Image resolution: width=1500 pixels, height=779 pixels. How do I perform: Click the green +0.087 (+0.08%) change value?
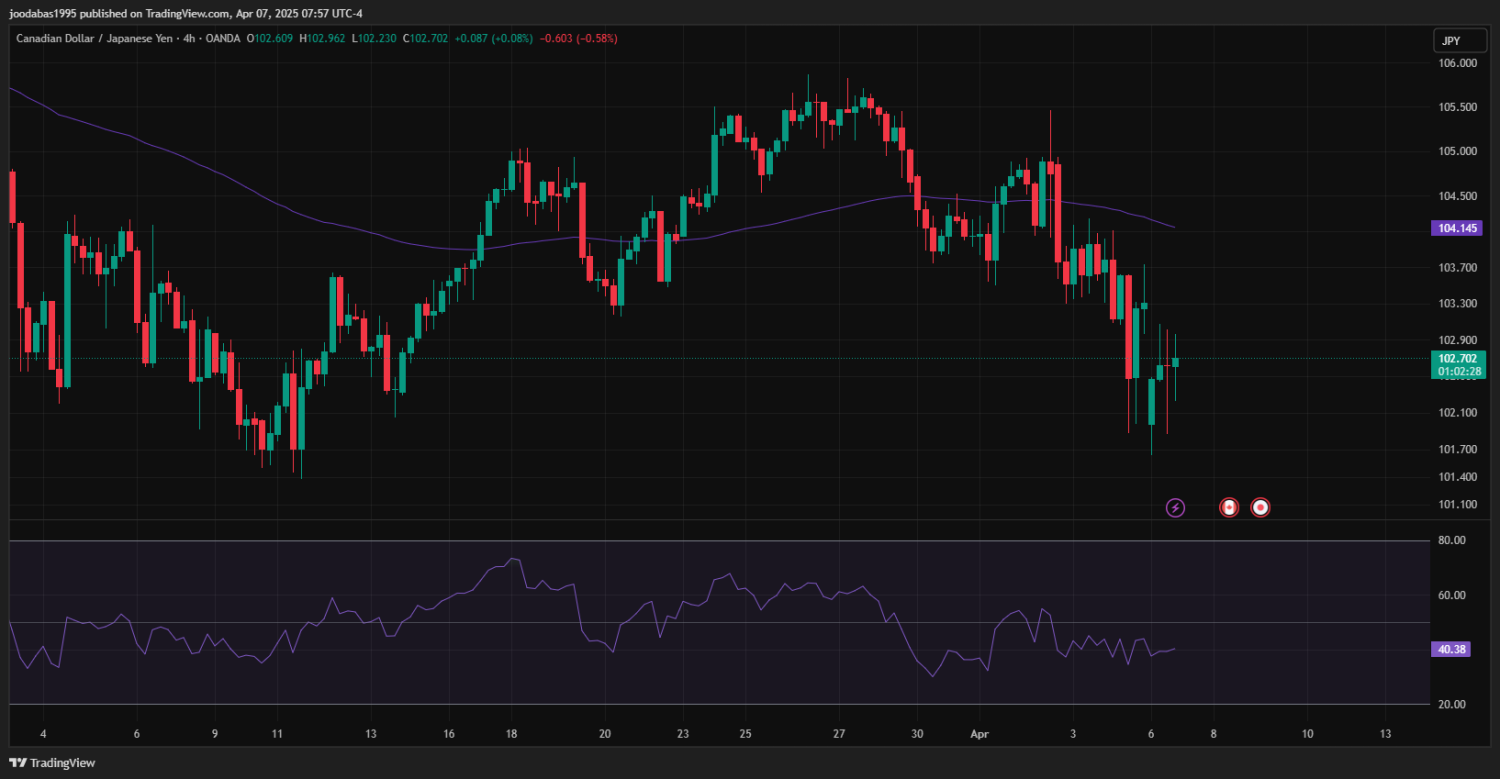point(494,38)
